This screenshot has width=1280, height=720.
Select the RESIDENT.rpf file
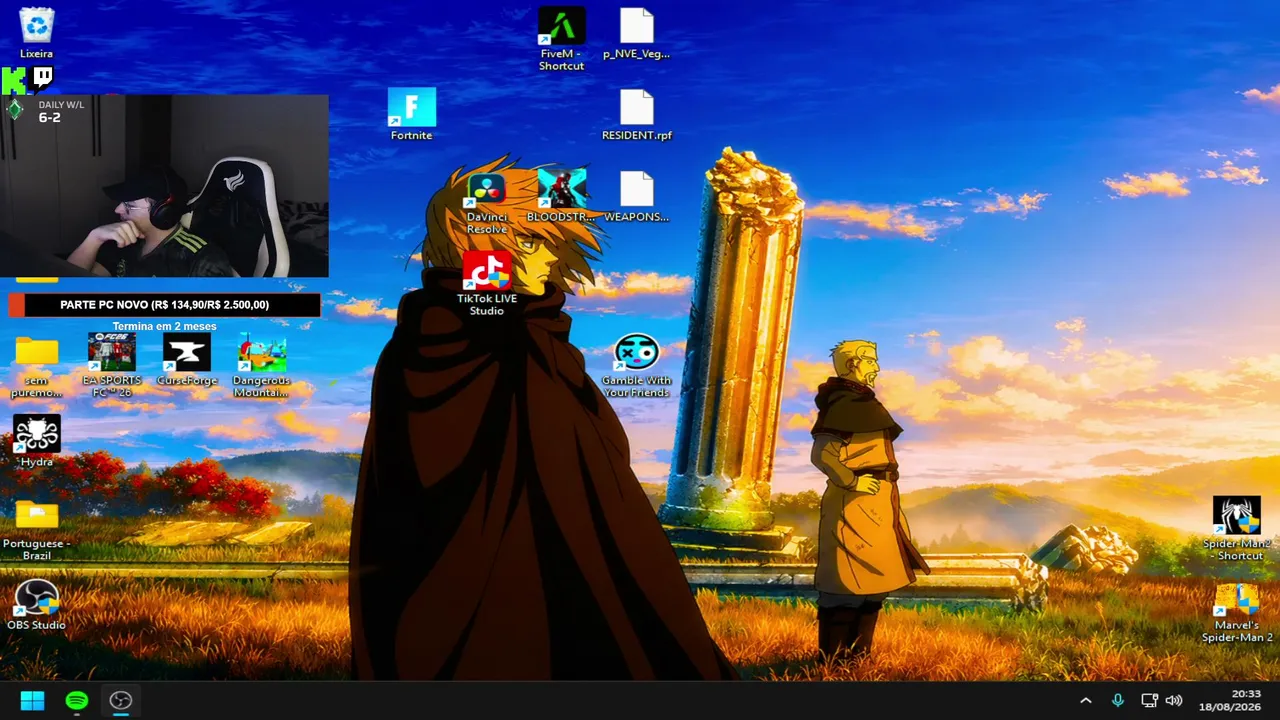[636, 114]
